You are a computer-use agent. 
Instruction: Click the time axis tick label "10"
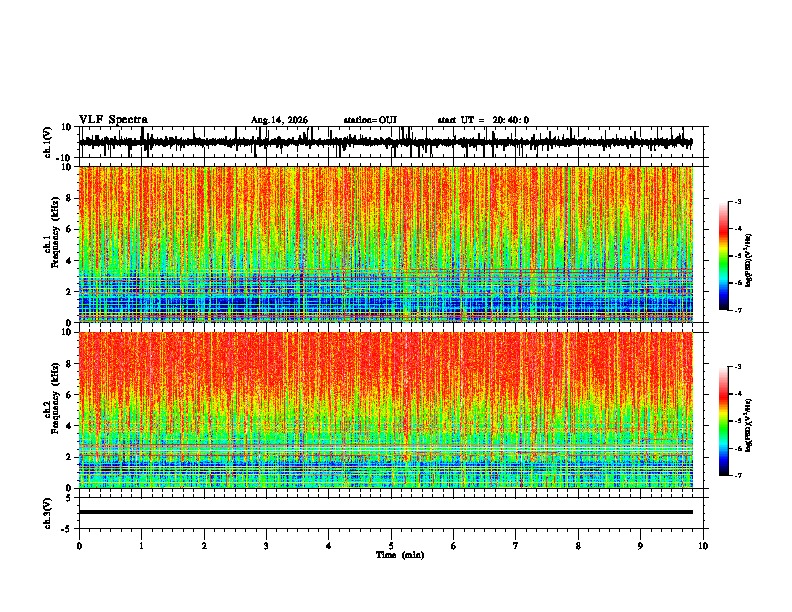pyautogui.click(x=703, y=546)
